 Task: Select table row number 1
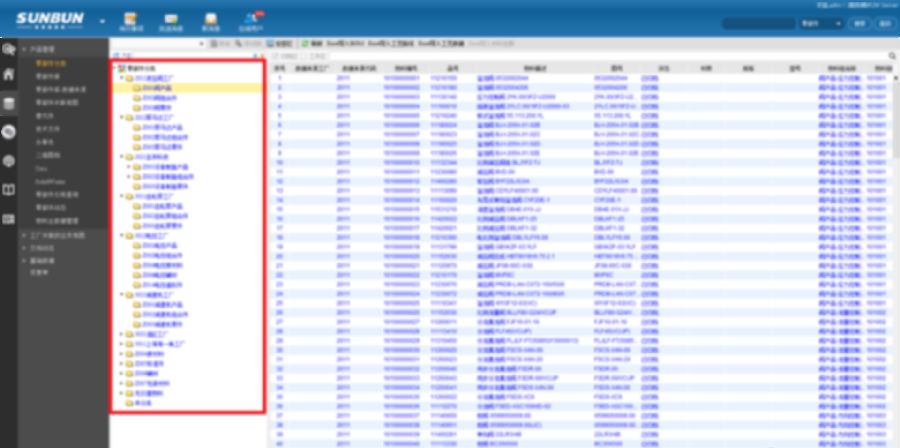583,77
